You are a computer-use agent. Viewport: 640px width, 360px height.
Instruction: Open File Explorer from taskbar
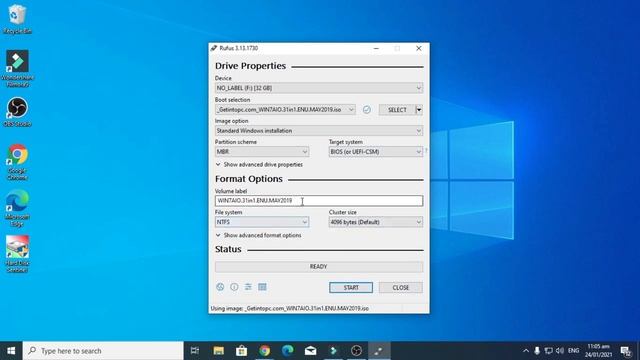218,351
